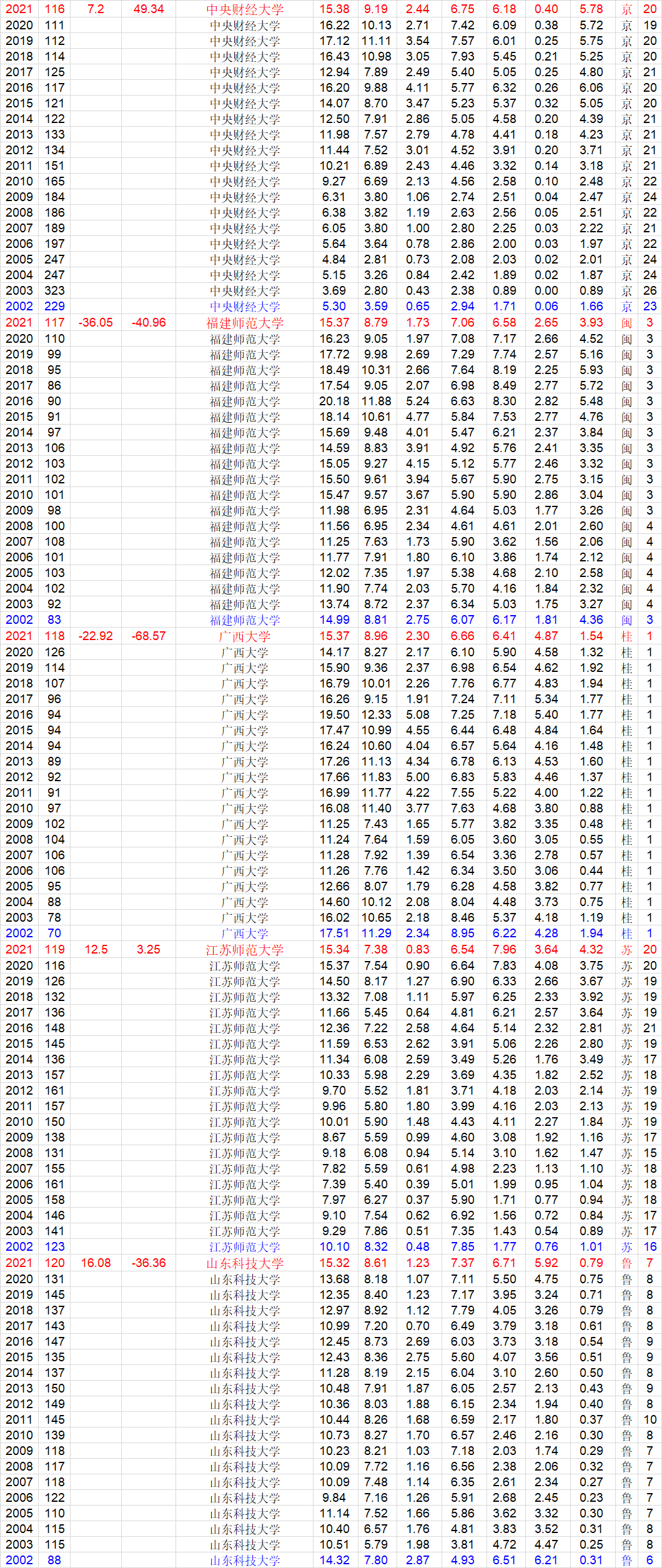Select the blue 14.99 value
The image size is (662, 1568).
click(x=335, y=620)
